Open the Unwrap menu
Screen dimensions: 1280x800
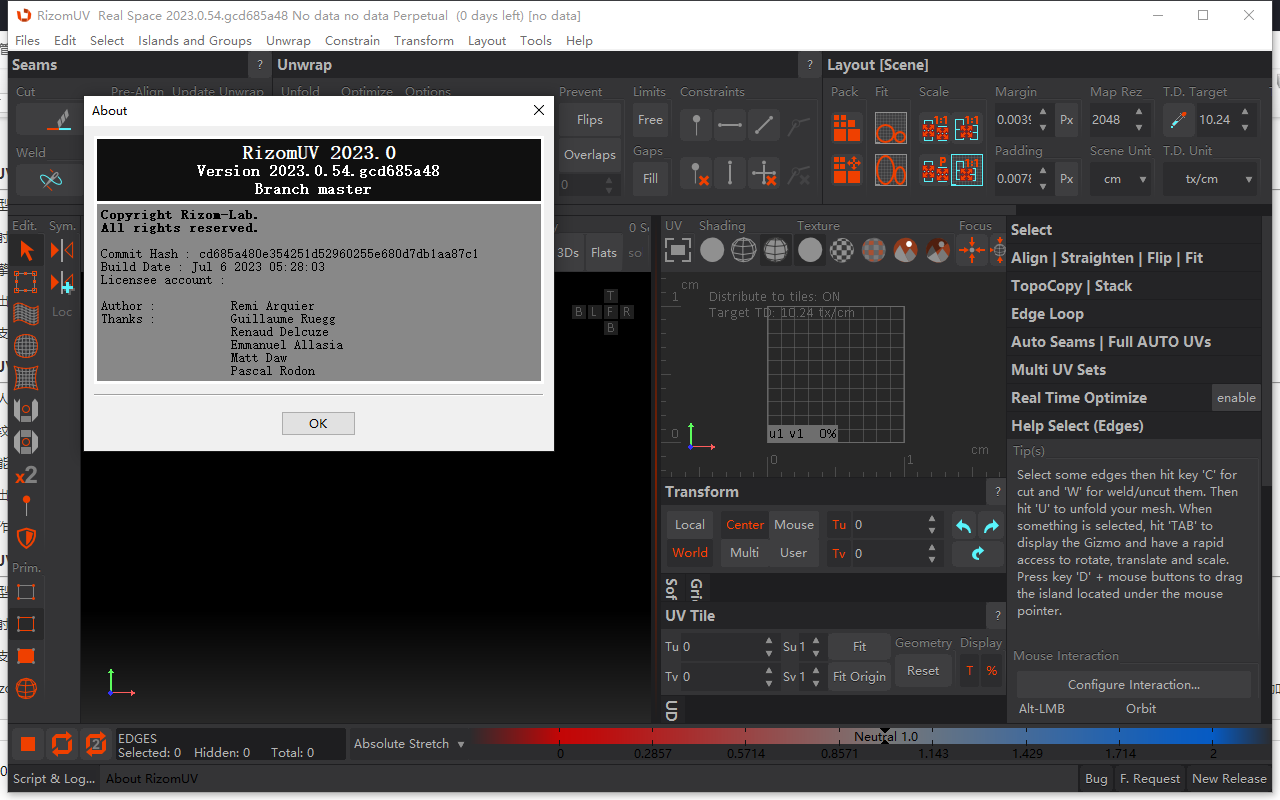pyautogui.click(x=288, y=41)
